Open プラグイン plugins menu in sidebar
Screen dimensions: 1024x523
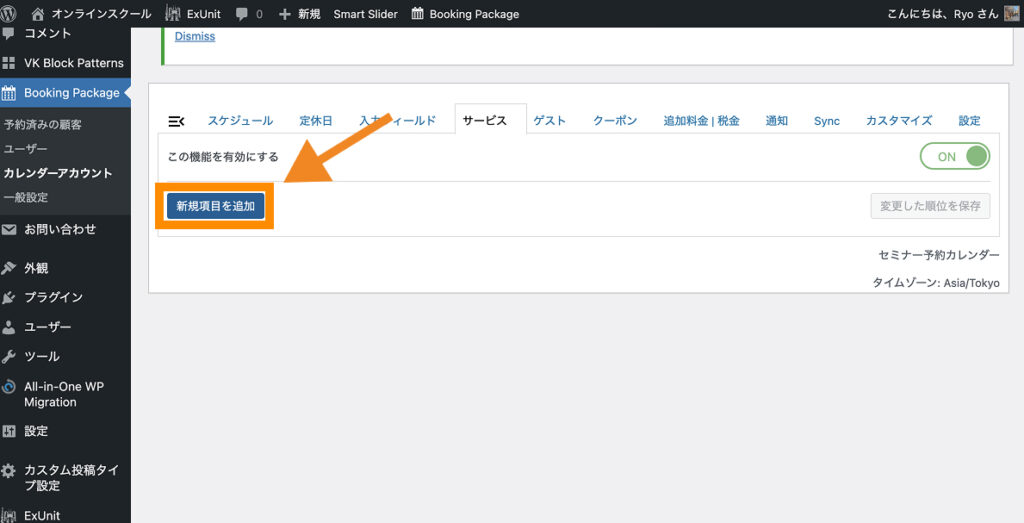(x=53, y=297)
